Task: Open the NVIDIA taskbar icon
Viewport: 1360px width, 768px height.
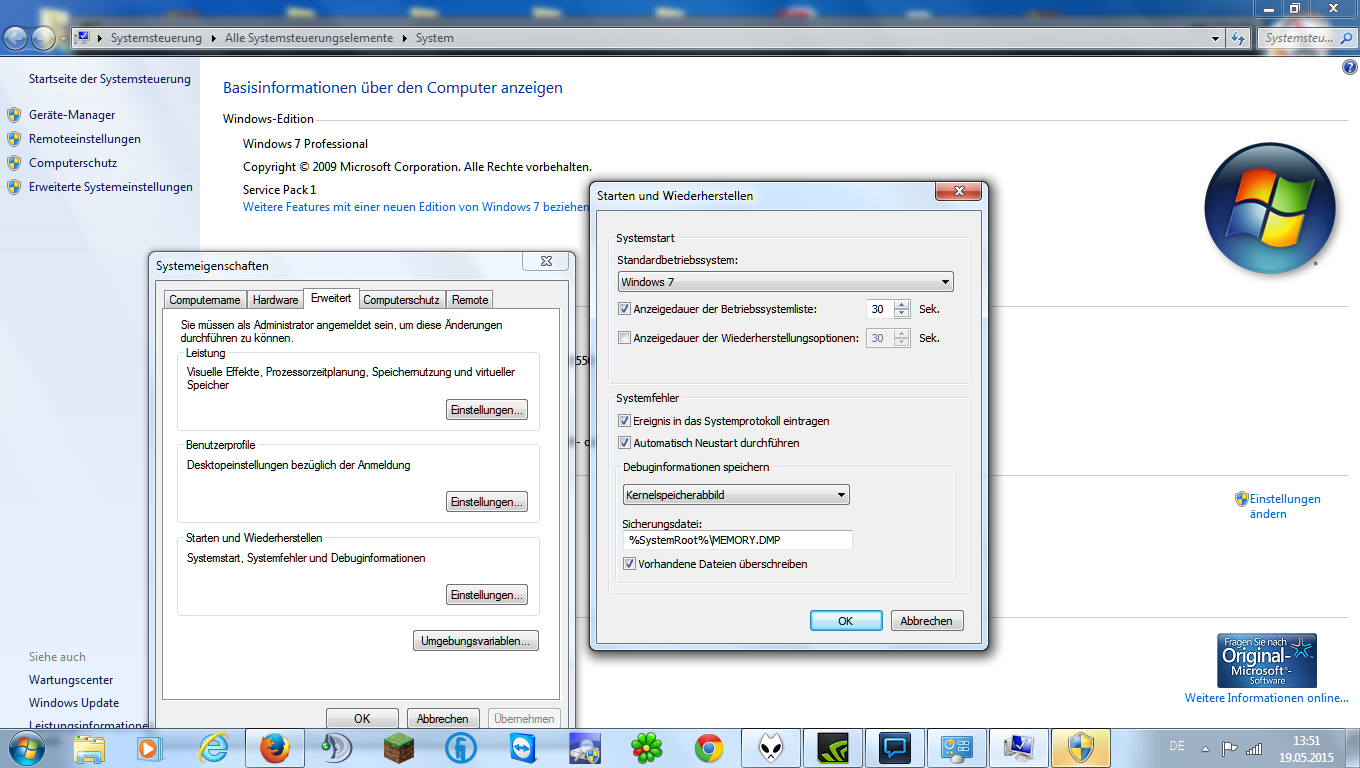Action: point(833,748)
